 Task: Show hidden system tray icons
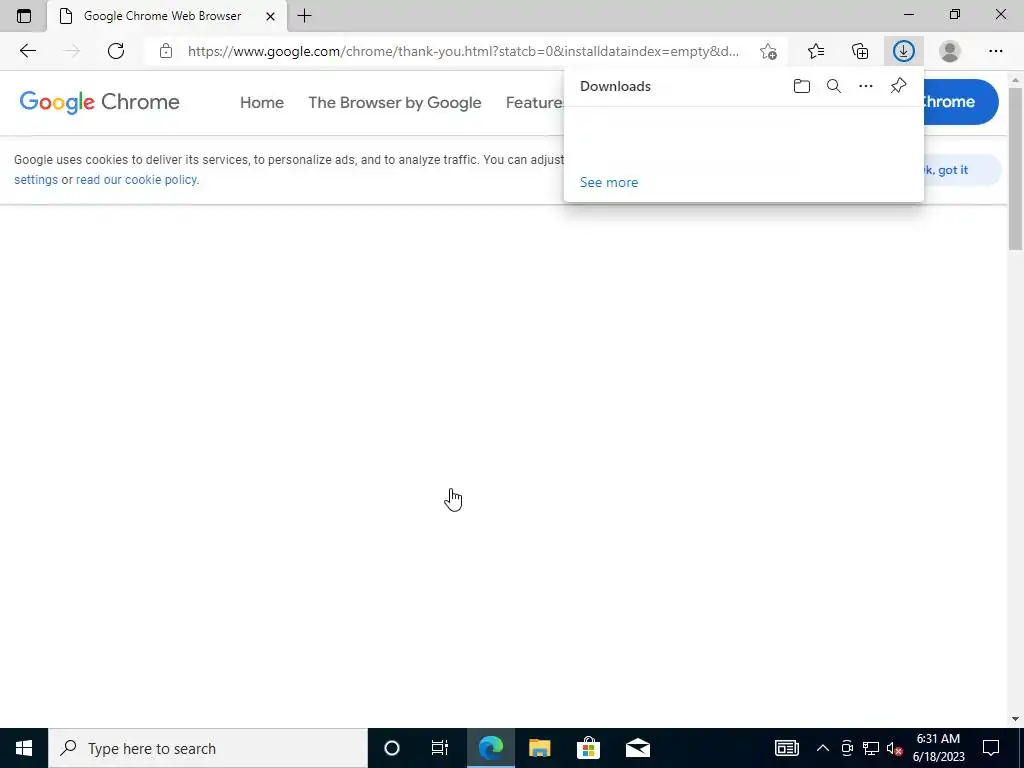tap(823, 748)
